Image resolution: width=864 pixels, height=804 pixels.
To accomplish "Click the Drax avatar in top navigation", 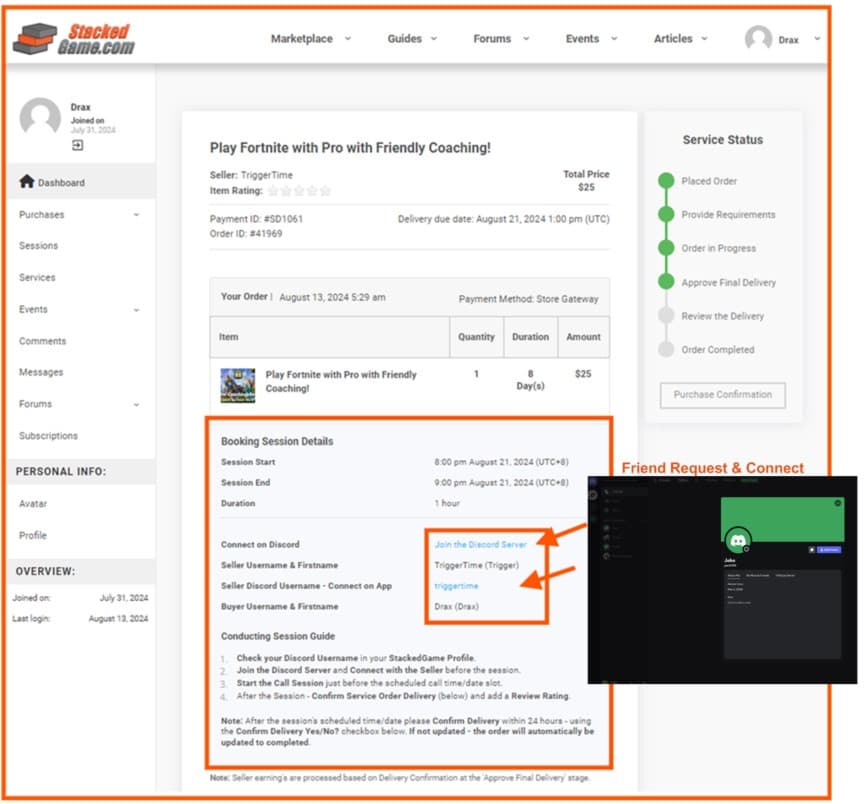I will 758,39.
